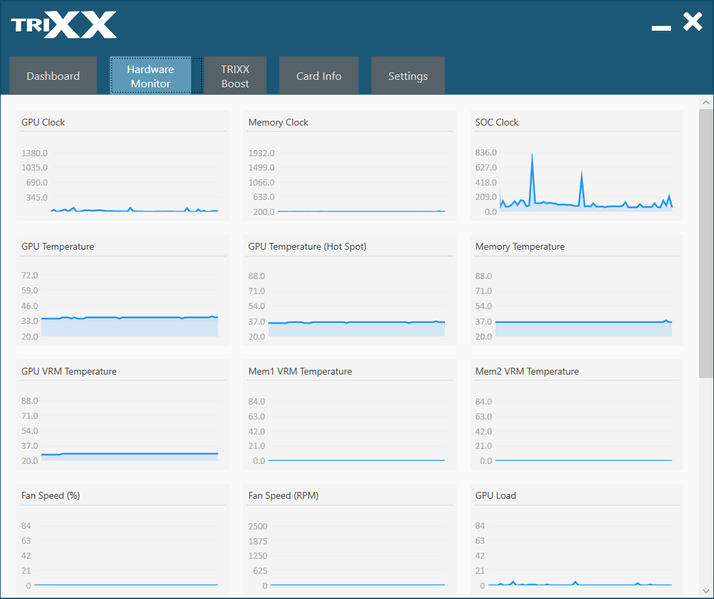
Task: Click the GPU Temperature graph
Action: [x=122, y=290]
